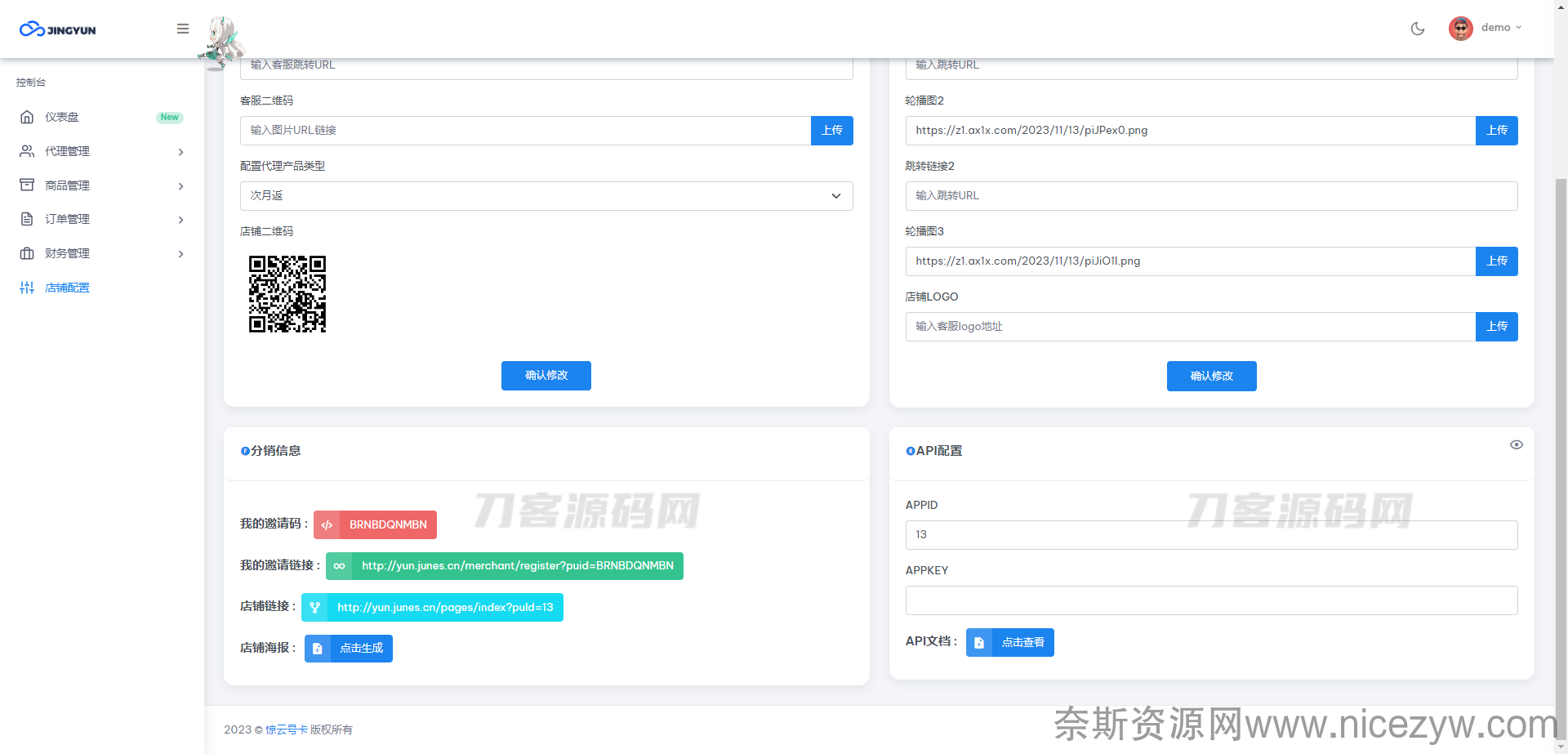Open the 配置代理产品类型 dropdown
This screenshot has width=1568, height=754.
pos(546,196)
